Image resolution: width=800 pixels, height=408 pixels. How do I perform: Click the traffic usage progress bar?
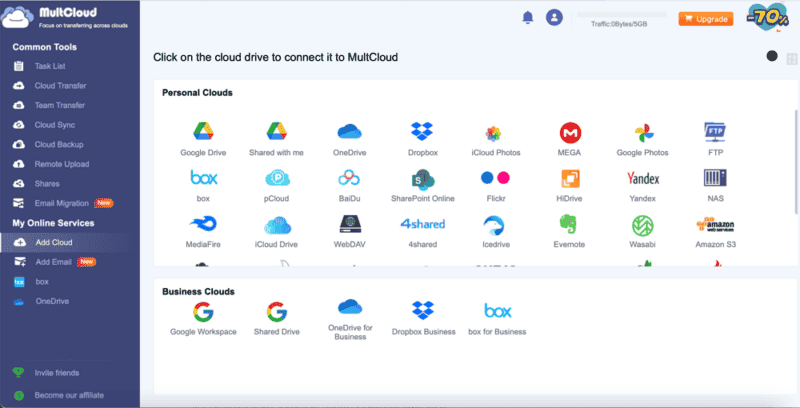621,15
